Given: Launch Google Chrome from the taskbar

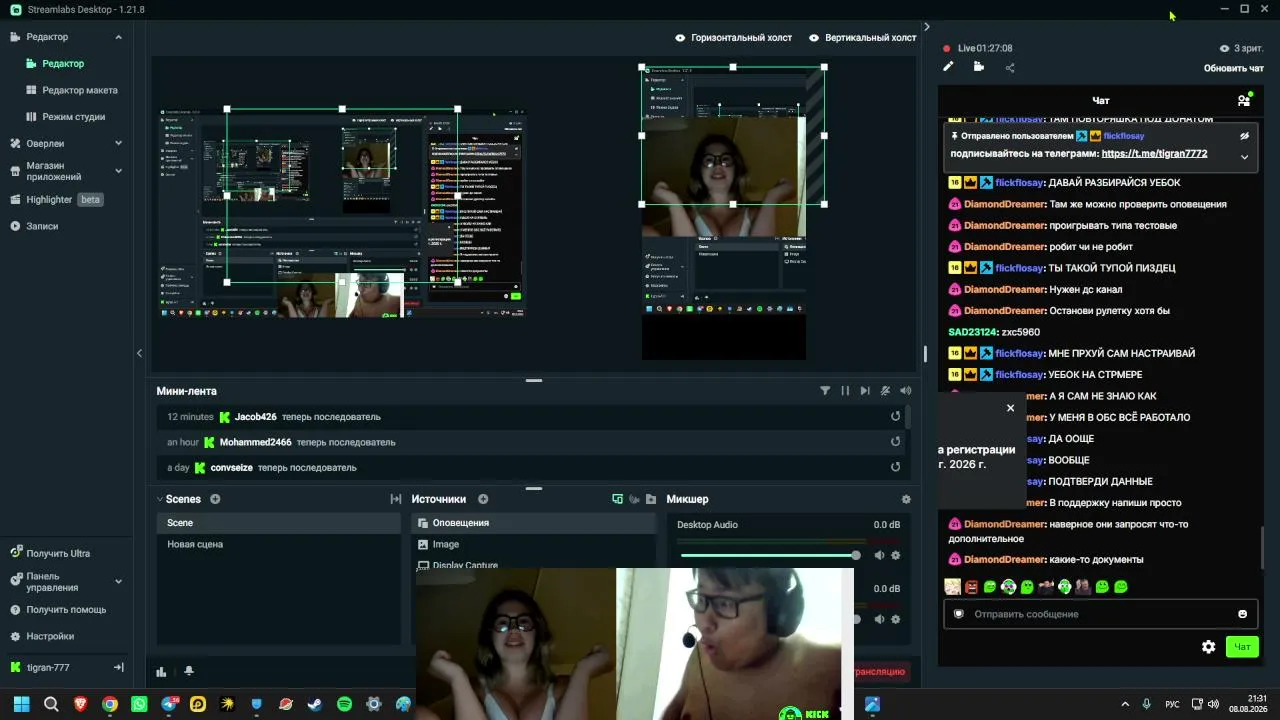Looking at the screenshot, I should (x=110, y=704).
